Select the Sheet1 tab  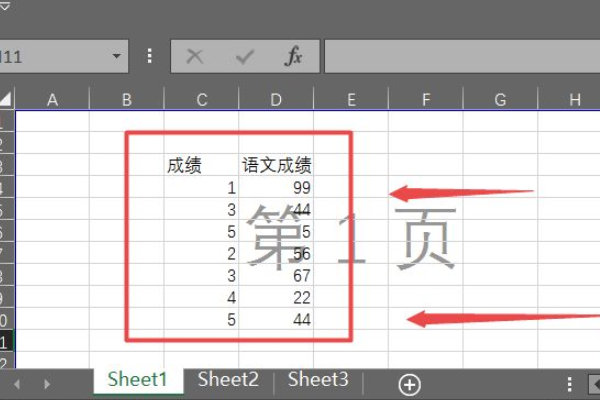tap(138, 380)
